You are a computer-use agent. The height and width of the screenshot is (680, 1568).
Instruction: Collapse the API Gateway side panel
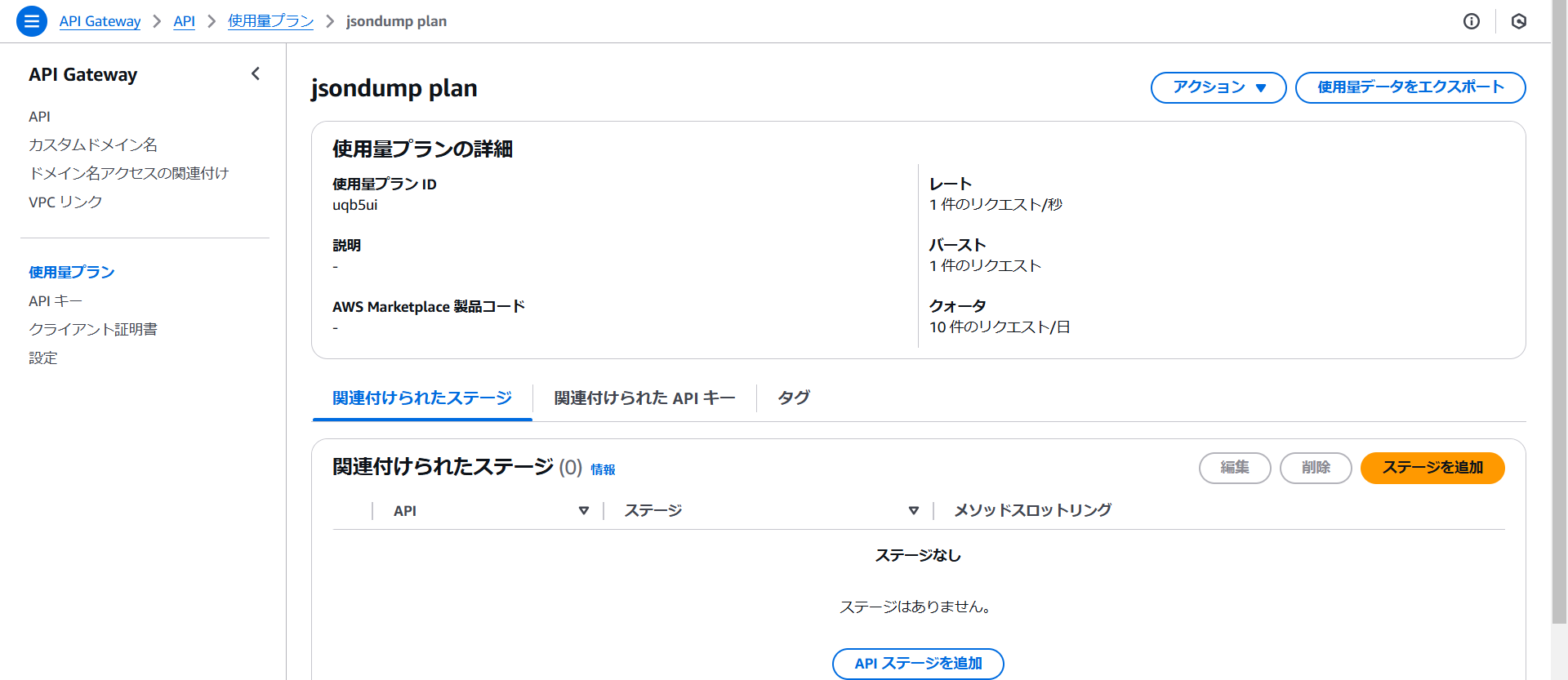(x=256, y=74)
